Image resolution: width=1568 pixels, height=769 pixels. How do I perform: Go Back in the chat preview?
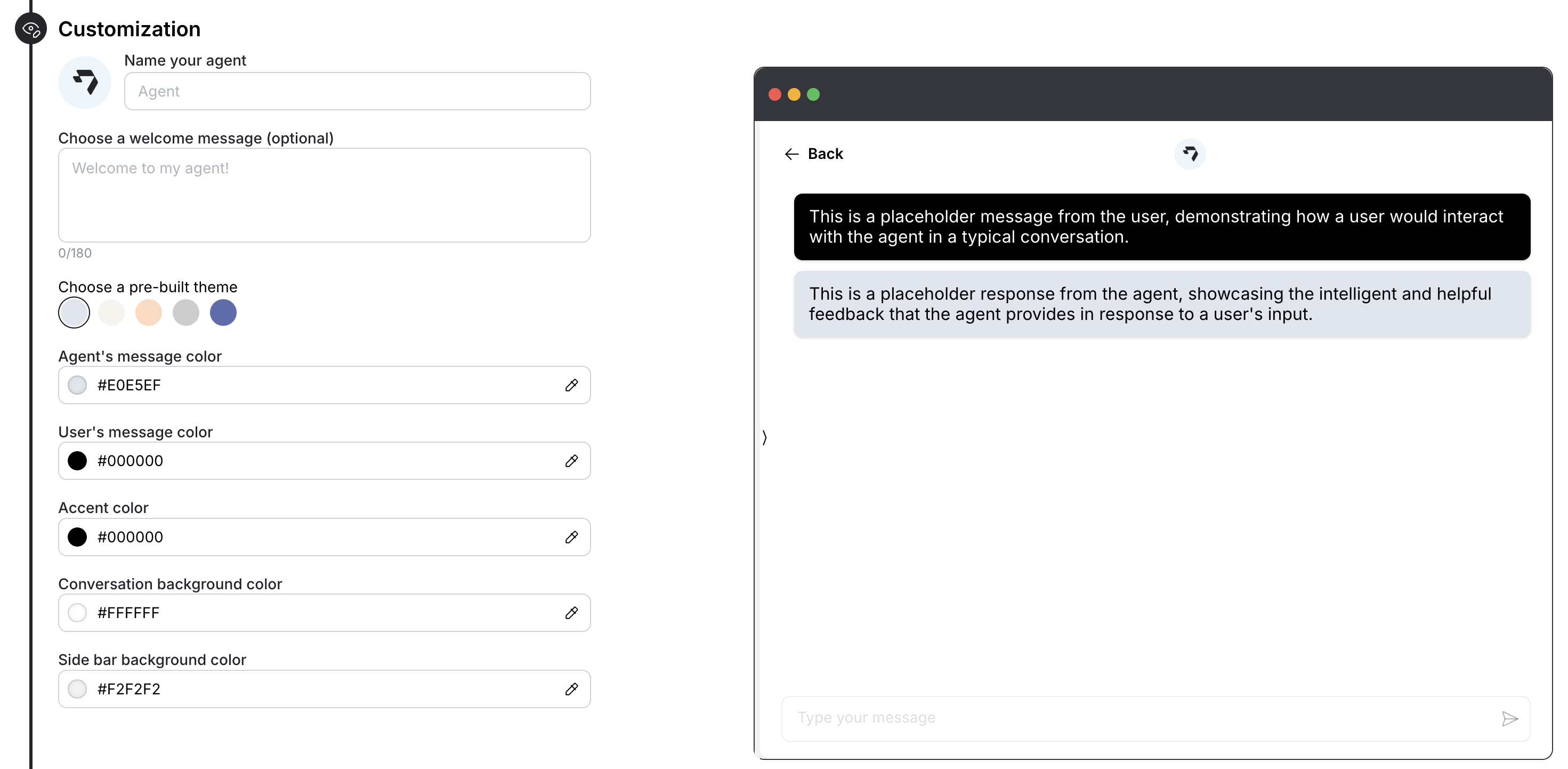813,154
